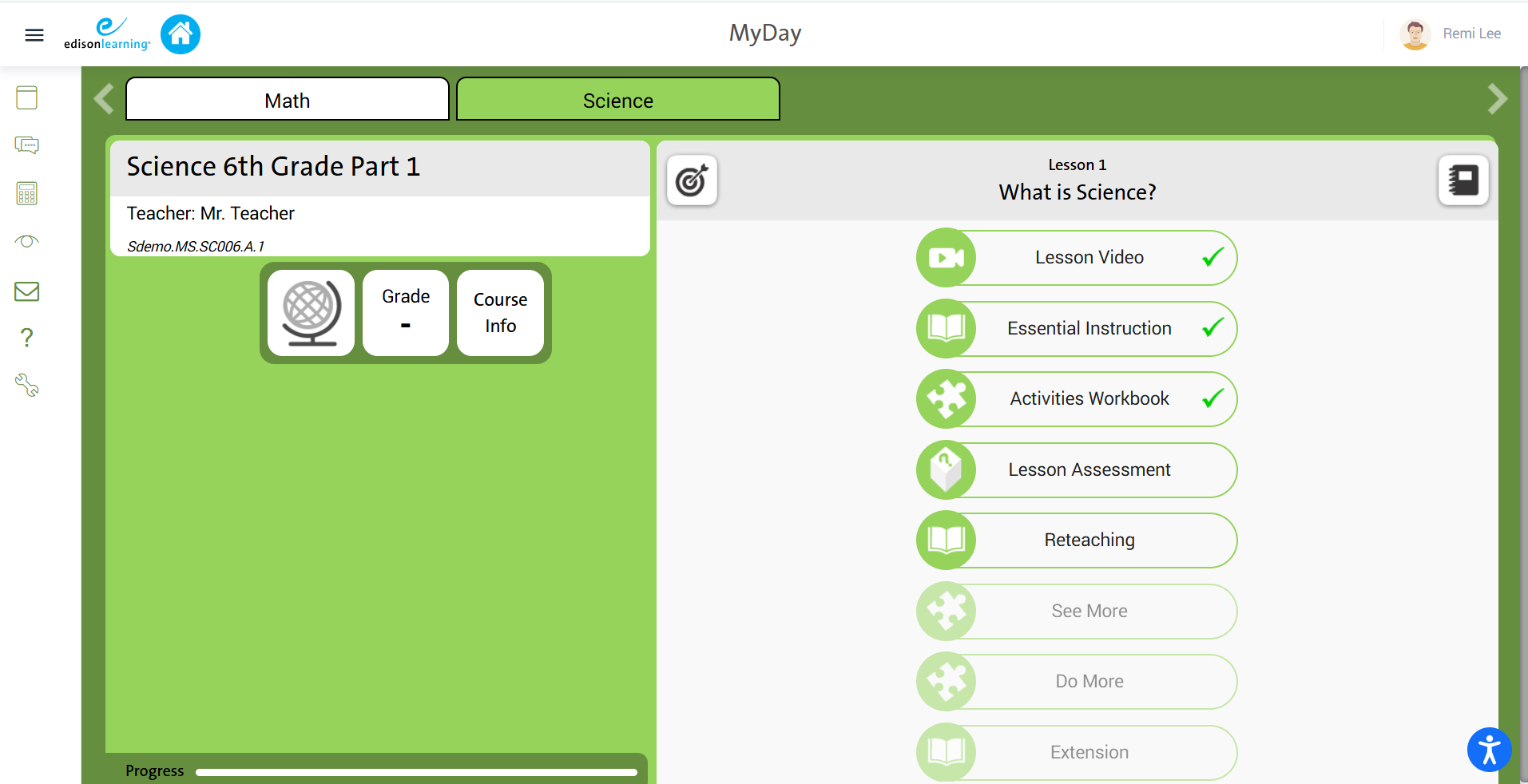Click the left chevron to view previous courses
The image size is (1528, 784).
(103, 98)
